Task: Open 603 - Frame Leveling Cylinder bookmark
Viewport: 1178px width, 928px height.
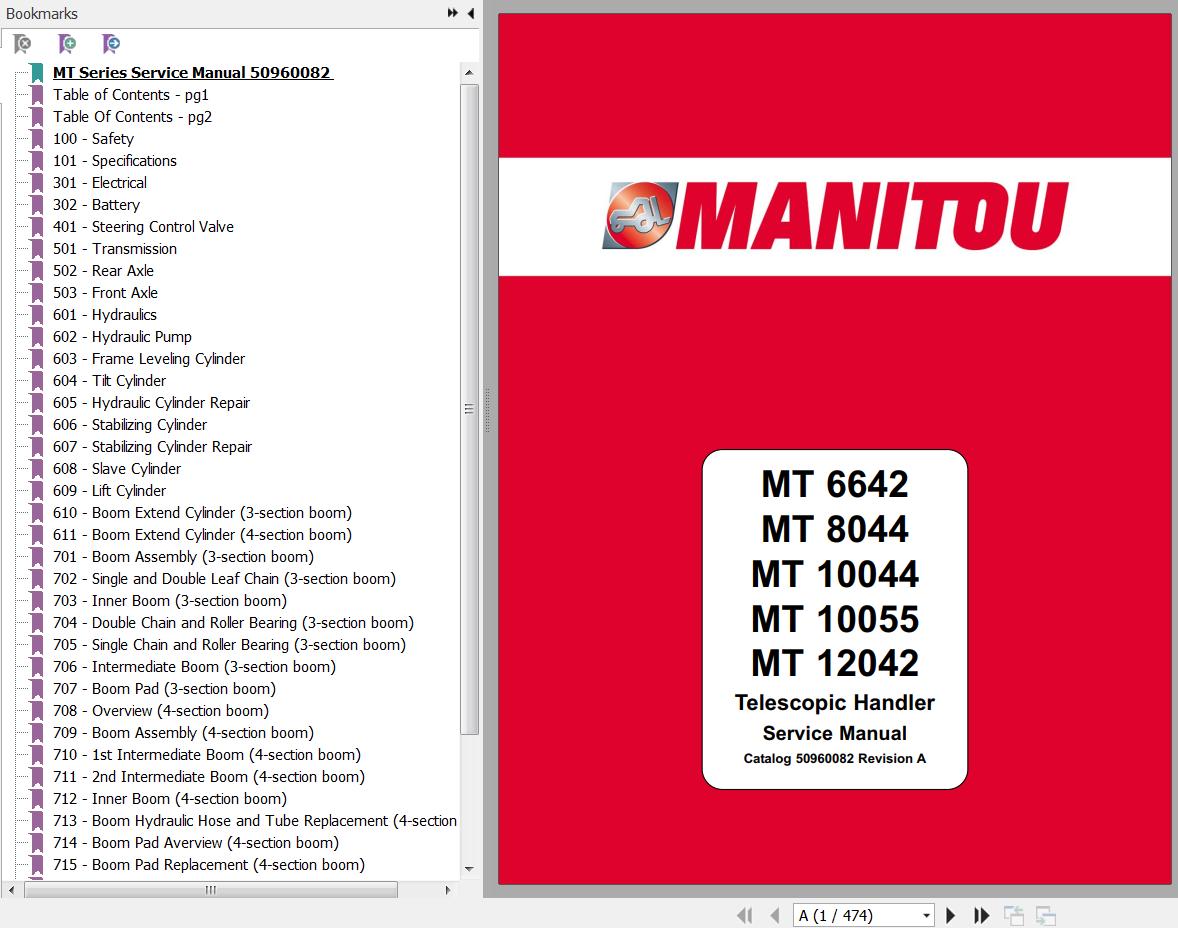Action: click(149, 358)
